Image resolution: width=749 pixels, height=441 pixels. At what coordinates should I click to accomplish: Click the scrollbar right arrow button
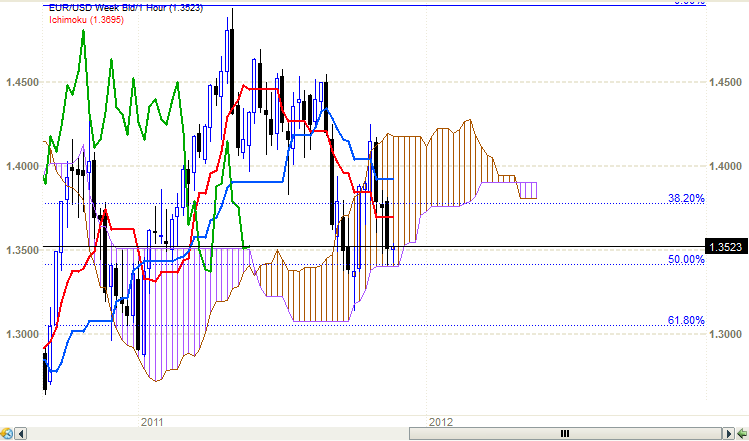tap(728, 434)
